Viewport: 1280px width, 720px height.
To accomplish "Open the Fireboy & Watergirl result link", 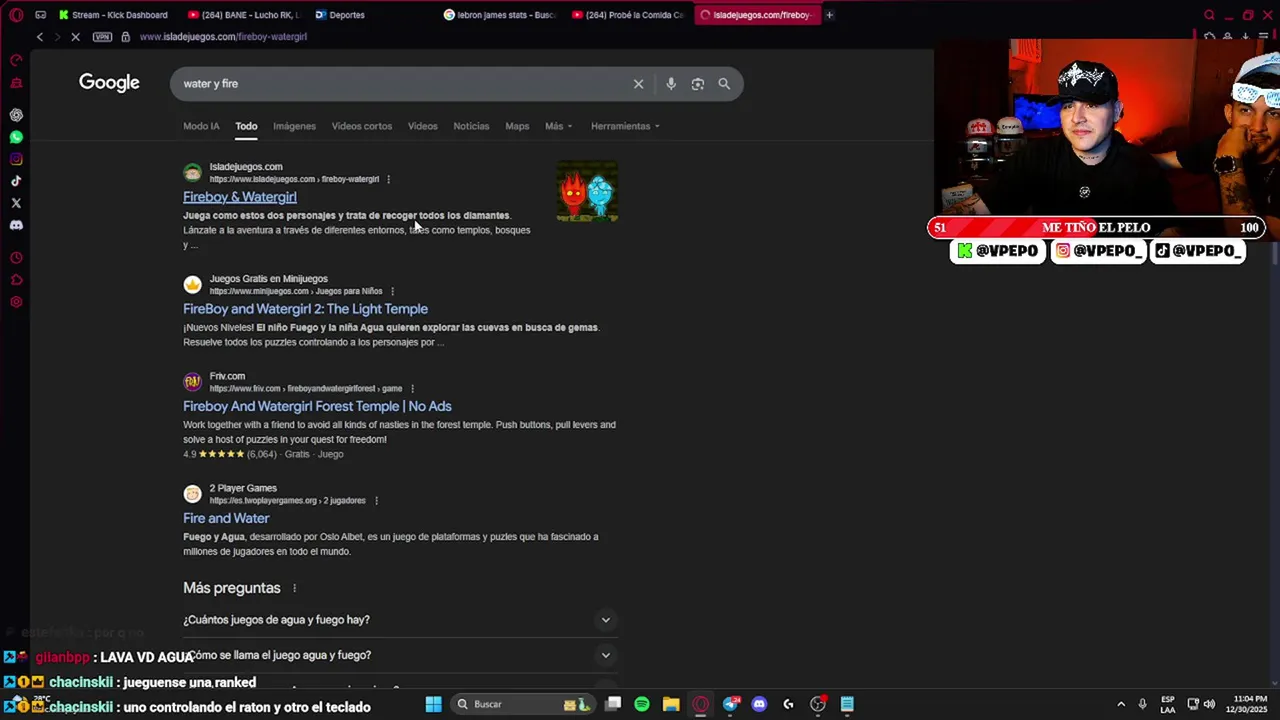I will 240,197.
